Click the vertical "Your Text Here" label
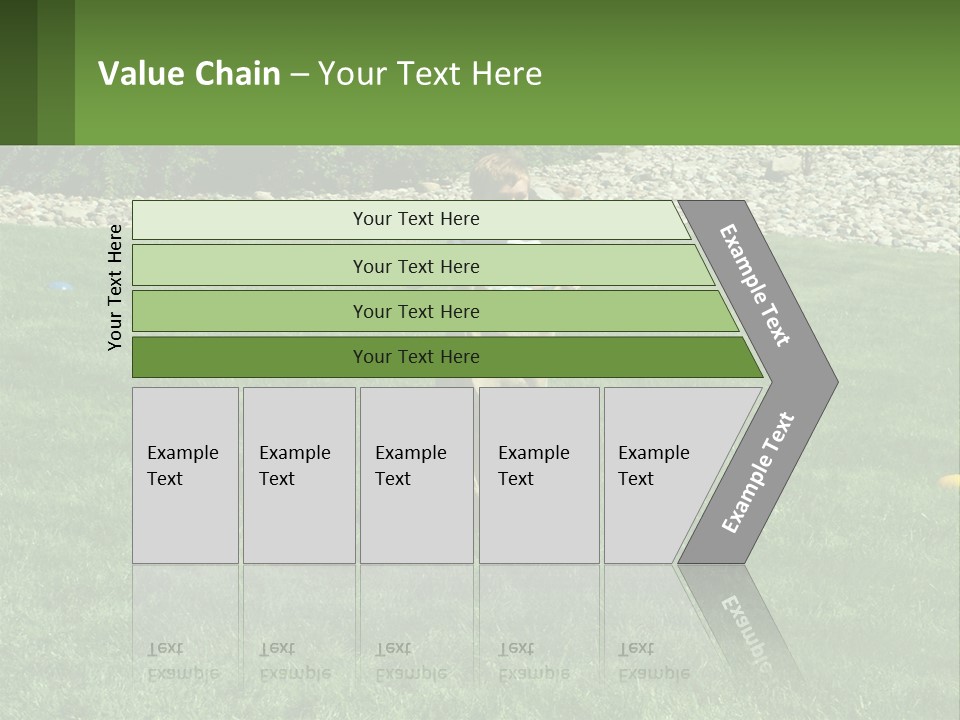This screenshot has width=960, height=720. point(115,287)
